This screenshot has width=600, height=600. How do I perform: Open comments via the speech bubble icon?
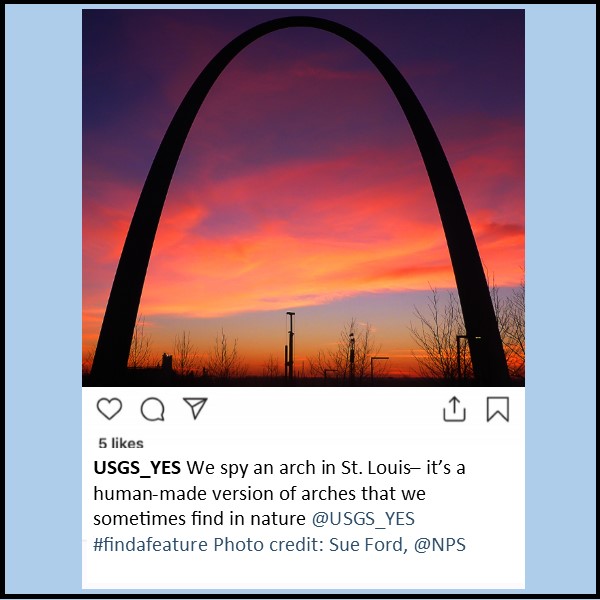[x=153, y=409]
